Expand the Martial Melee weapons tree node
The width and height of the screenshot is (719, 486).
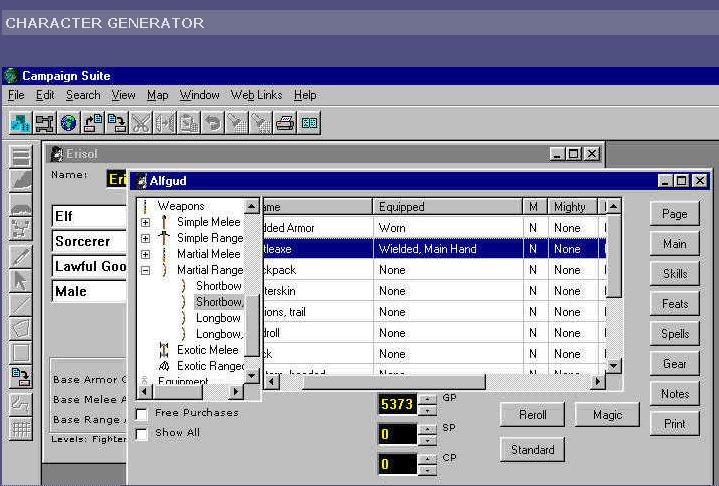[x=145, y=254]
